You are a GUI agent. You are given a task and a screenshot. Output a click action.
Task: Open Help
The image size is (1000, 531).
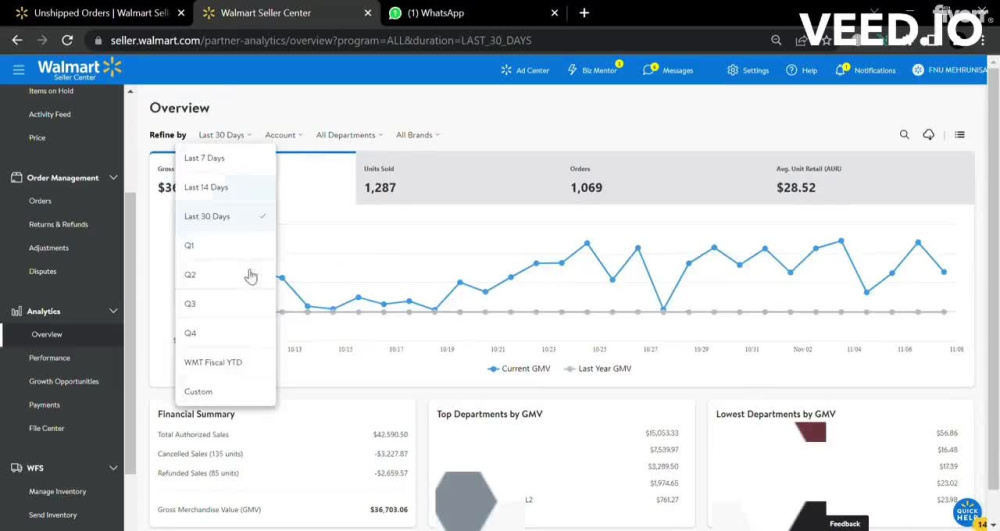coord(802,70)
